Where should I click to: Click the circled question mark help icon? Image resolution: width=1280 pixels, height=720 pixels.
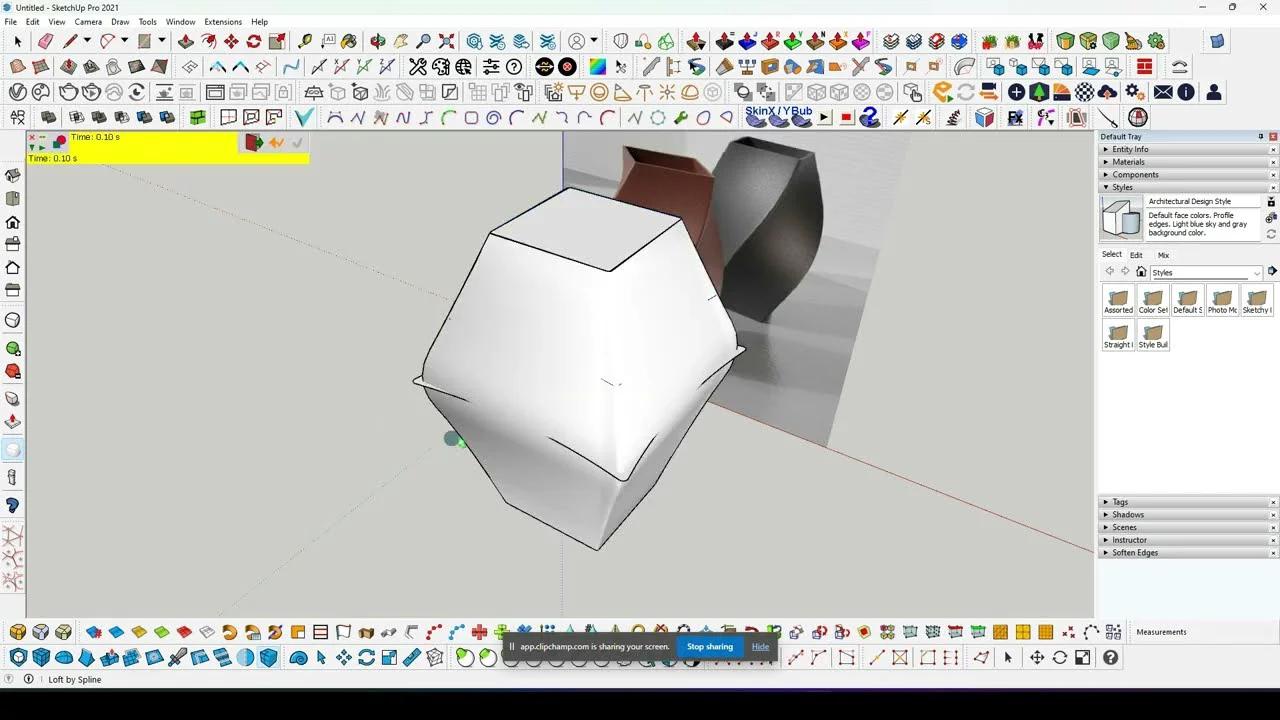(514, 67)
